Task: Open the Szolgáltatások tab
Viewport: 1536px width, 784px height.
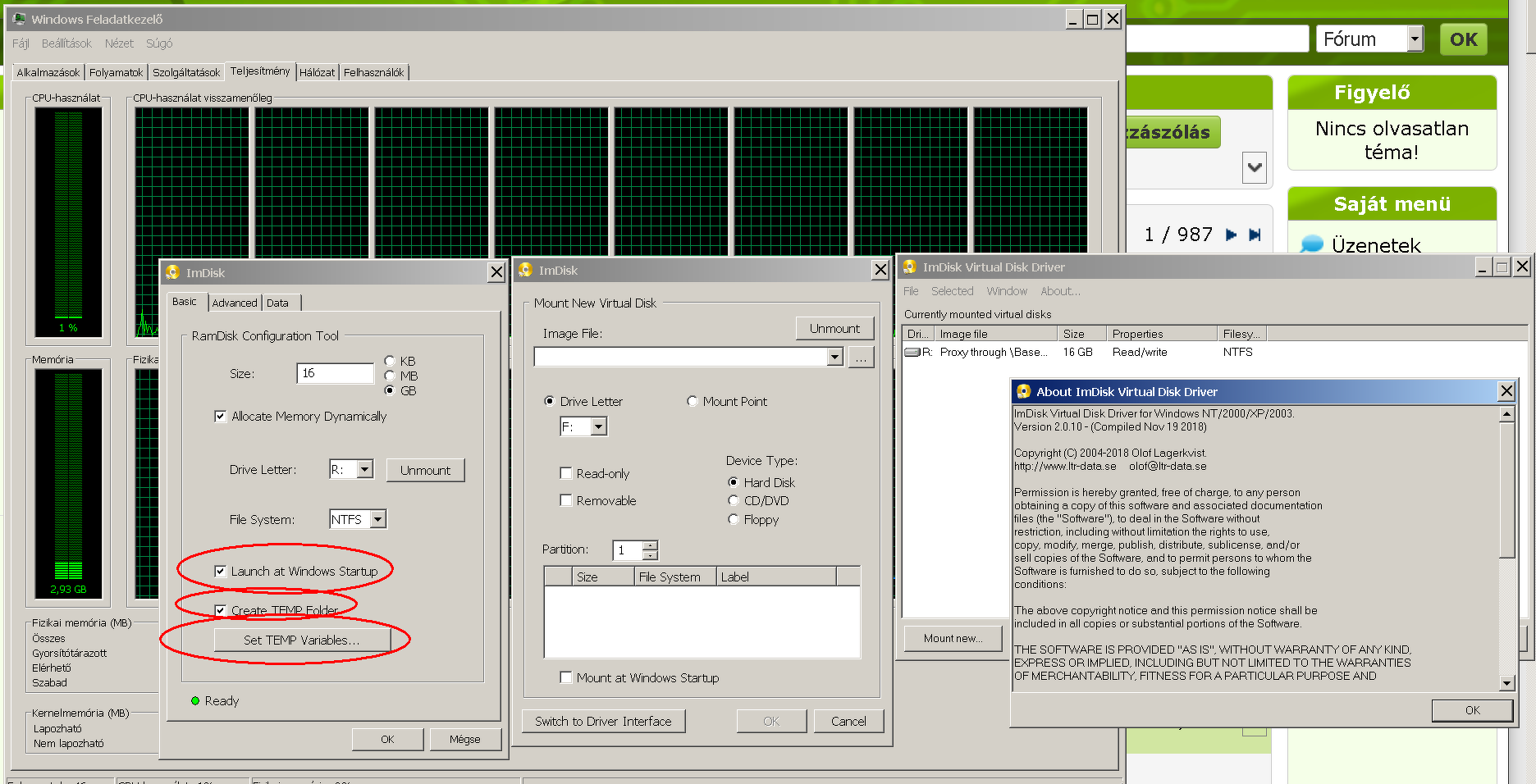Action: pos(186,72)
